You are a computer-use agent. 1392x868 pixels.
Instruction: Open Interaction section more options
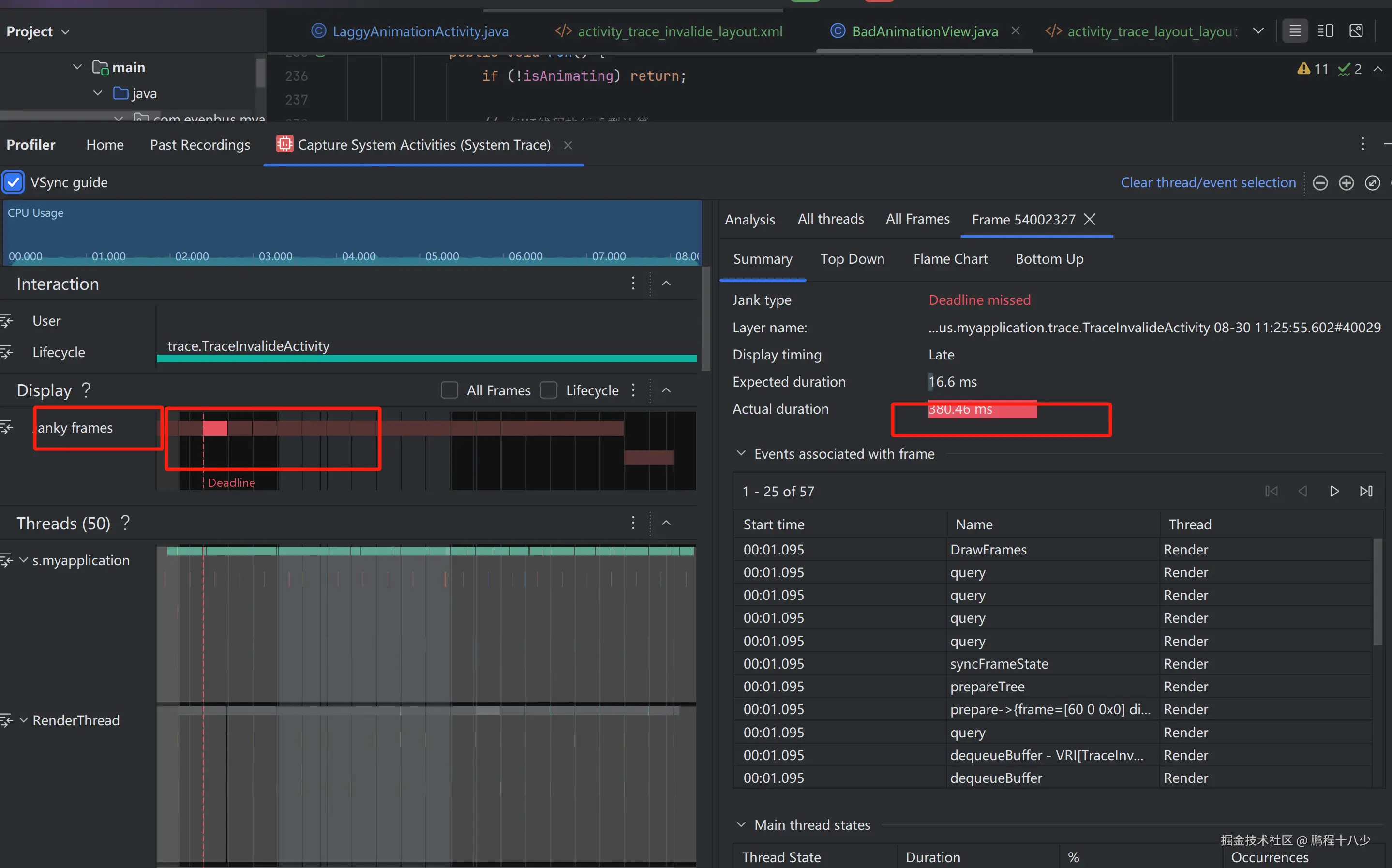pos(633,283)
